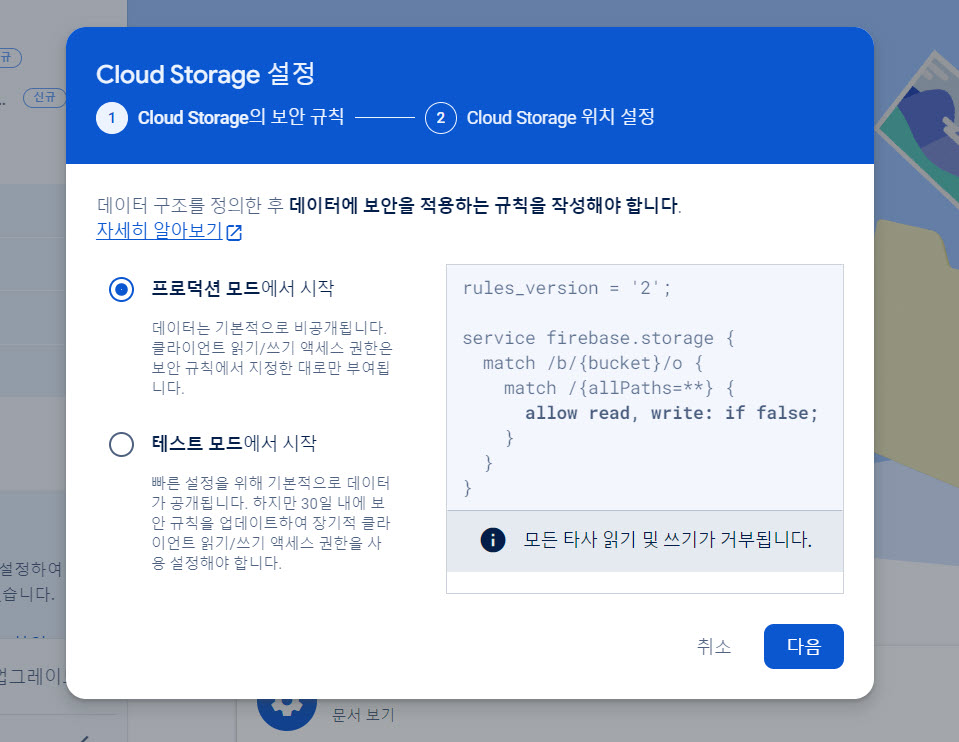Click the 다음 button

click(x=804, y=646)
